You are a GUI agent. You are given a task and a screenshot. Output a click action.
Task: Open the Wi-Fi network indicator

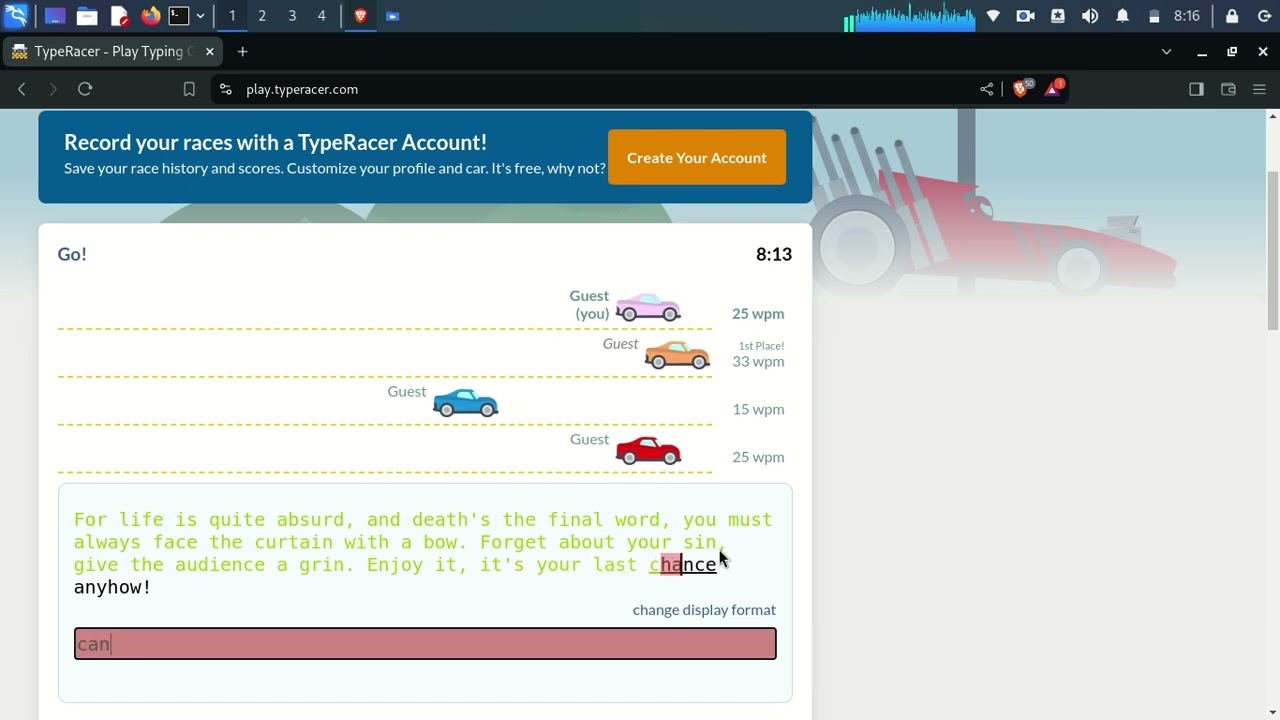993,16
